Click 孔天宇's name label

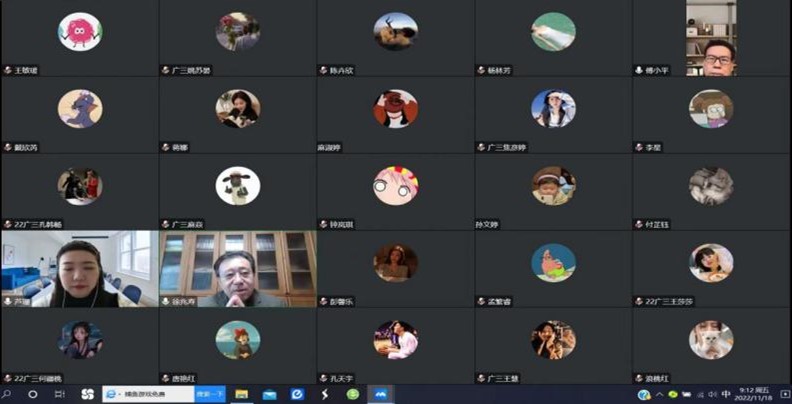click(342, 378)
